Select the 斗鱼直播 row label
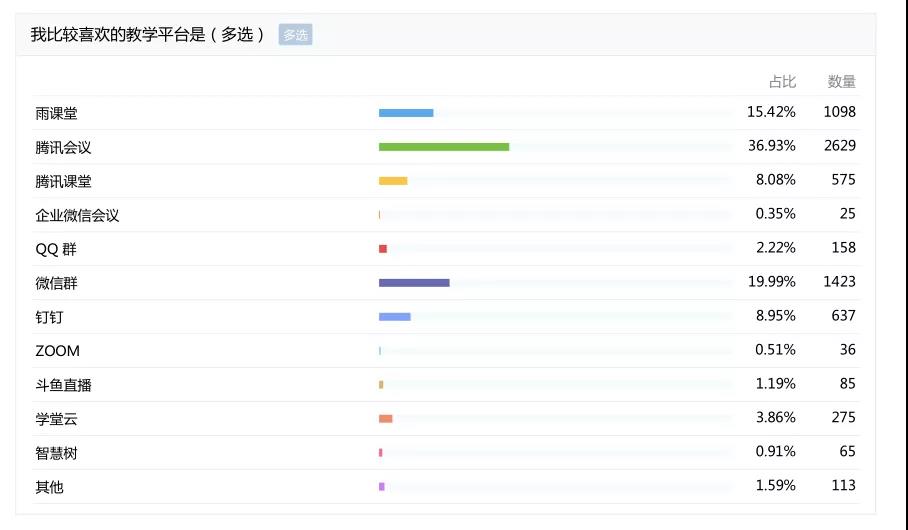The image size is (908, 530). pos(63,385)
